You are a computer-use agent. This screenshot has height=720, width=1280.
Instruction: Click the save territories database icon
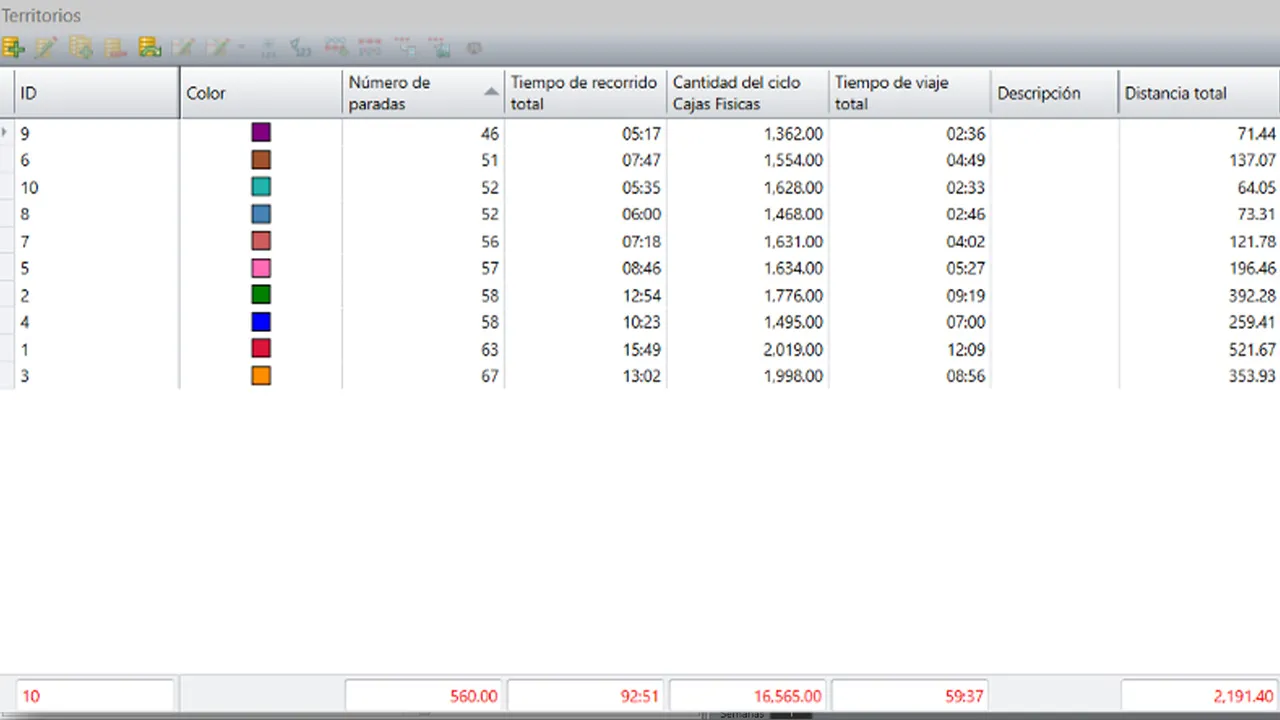(x=149, y=47)
